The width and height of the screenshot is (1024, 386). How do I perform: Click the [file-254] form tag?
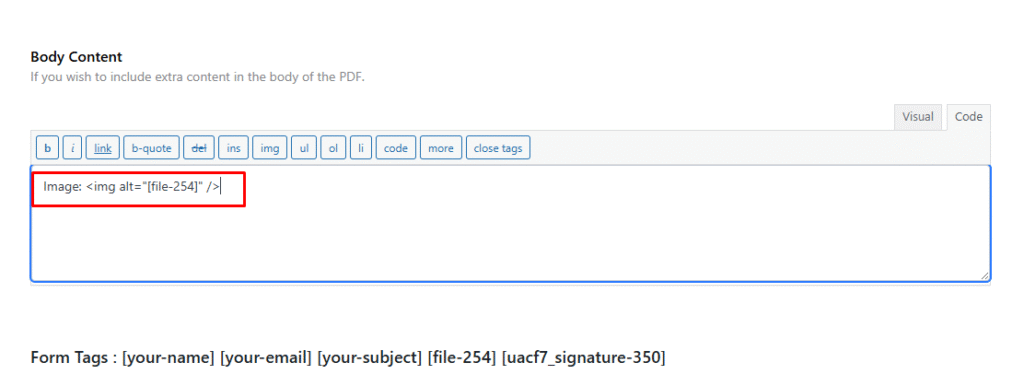pyautogui.click(x=462, y=357)
